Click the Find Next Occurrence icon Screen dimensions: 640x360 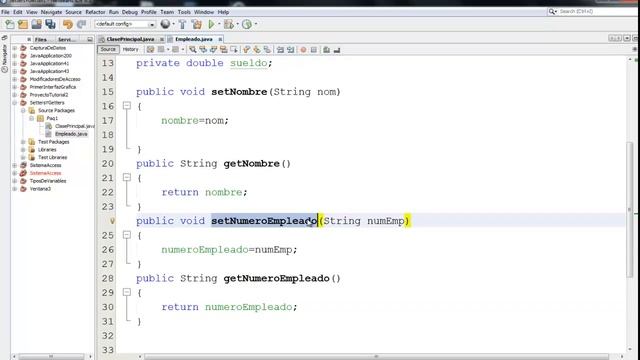click(213, 49)
